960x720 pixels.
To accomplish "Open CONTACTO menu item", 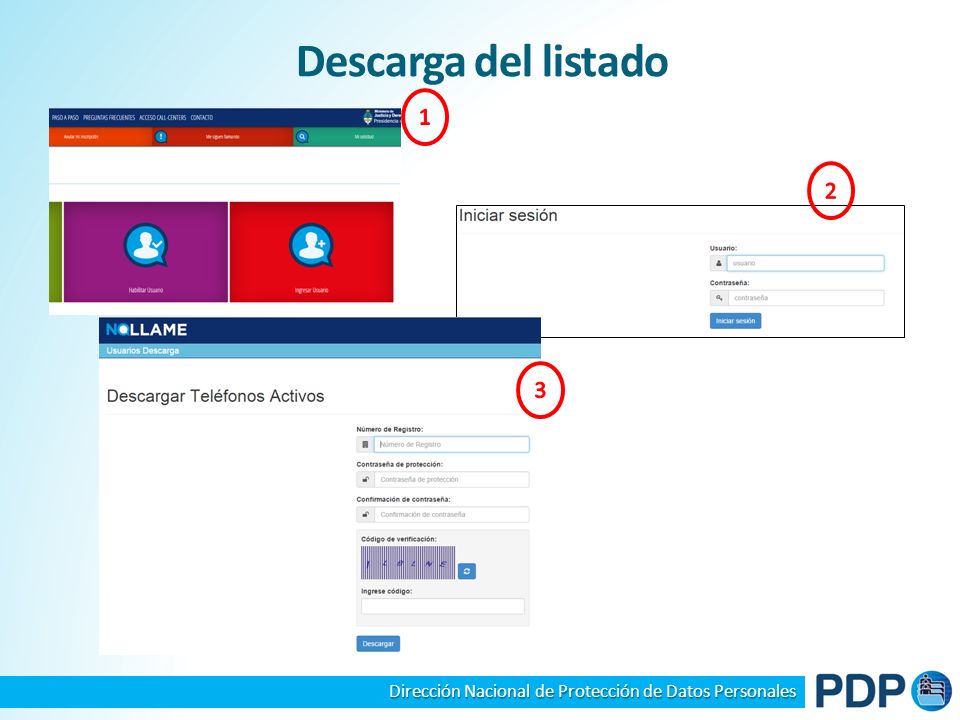I will pos(201,118).
